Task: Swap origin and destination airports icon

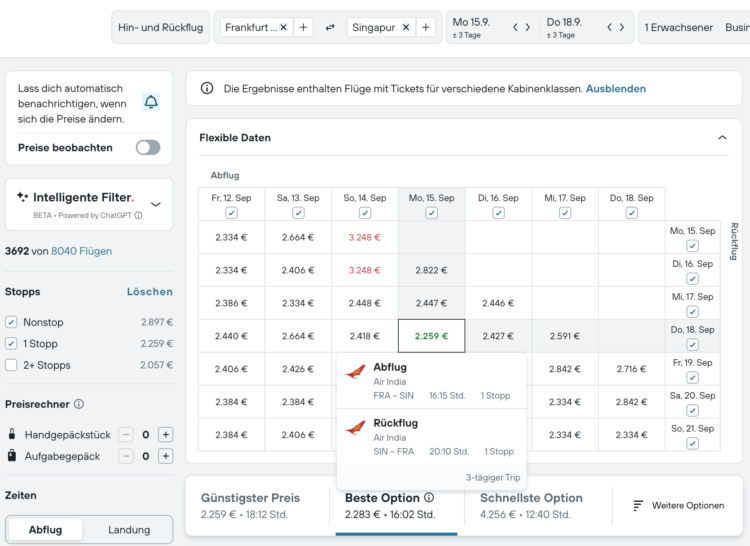Action: (330, 28)
